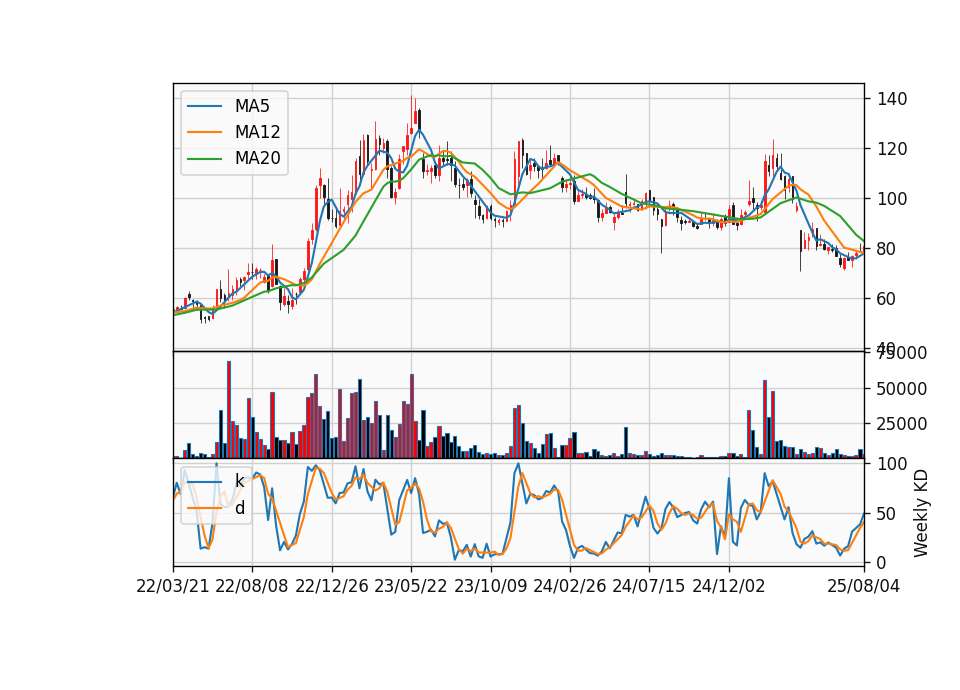
Task: Click the blue MA5 legend line sample
Action: point(204,106)
